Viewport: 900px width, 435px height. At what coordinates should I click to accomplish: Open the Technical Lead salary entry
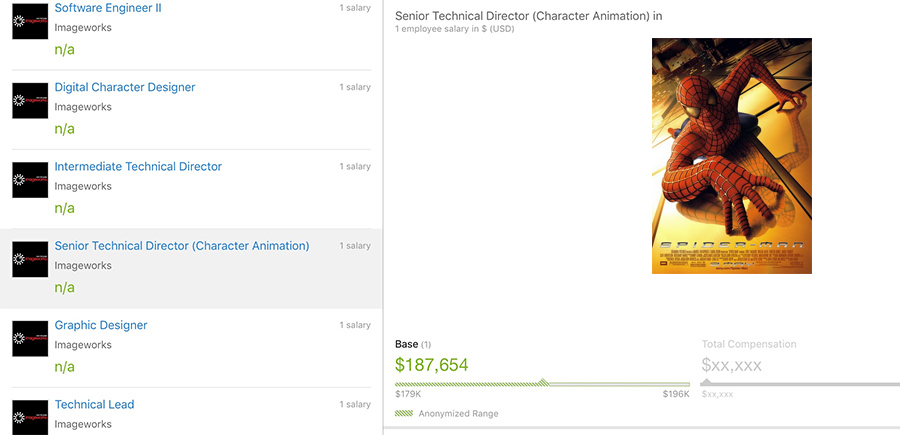[94, 404]
